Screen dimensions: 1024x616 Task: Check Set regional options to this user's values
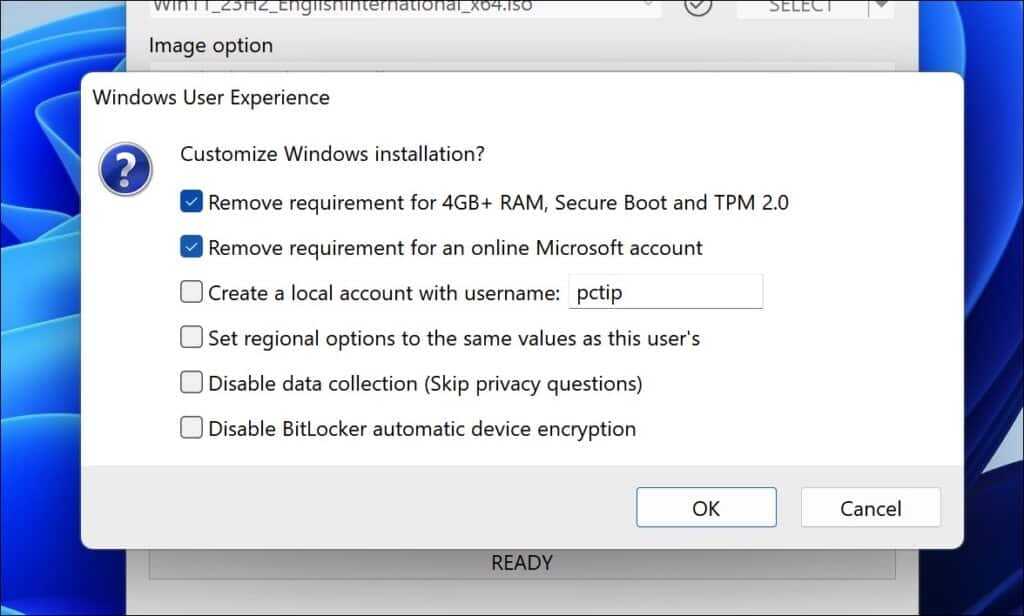(192, 338)
